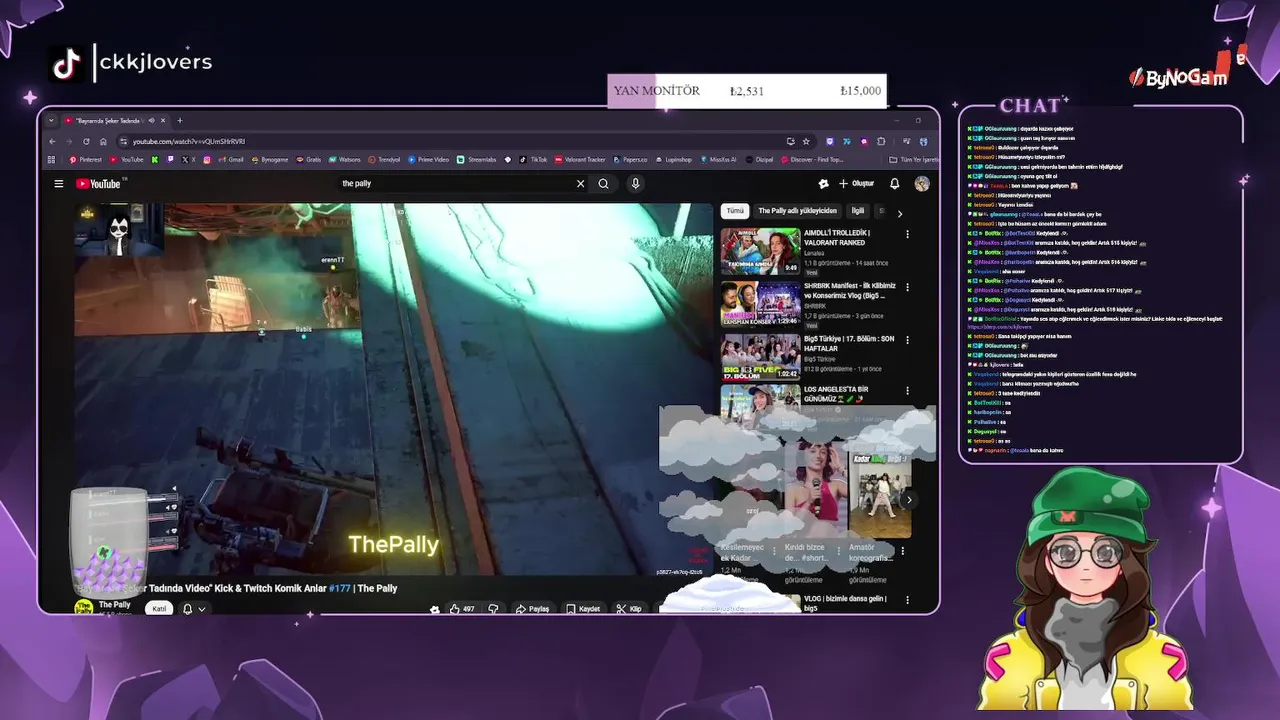1280x720 pixels.
Task: Like the video with thumbs-up 497
Action: (462, 609)
